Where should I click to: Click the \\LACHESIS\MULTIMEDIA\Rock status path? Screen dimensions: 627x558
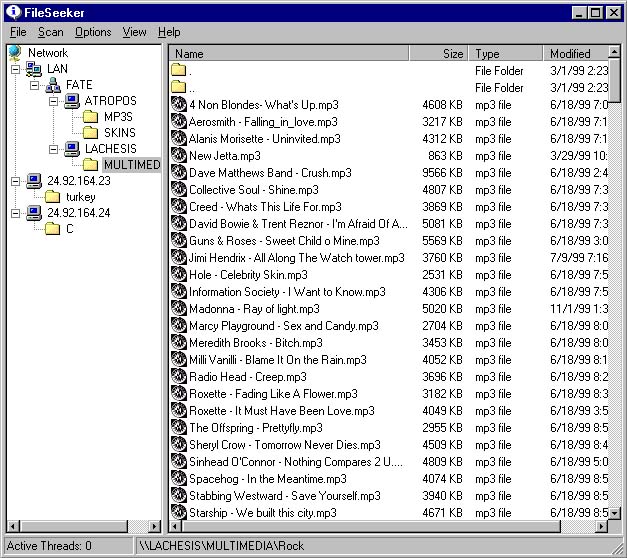(x=221, y=546)
